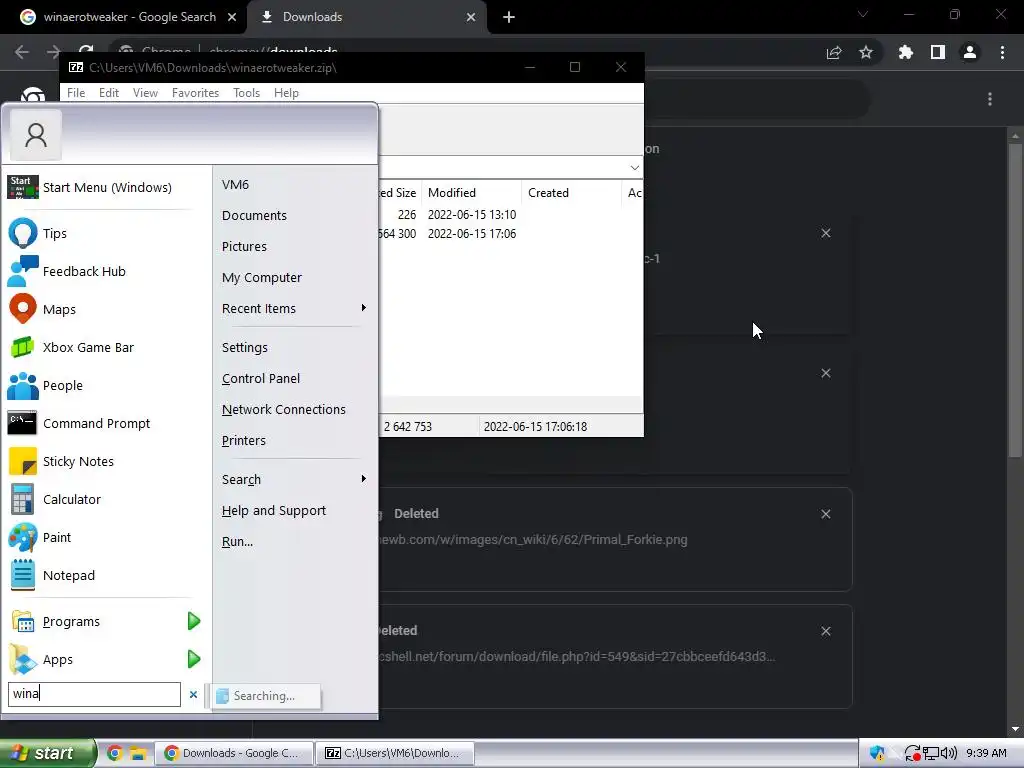
Task: Click the Windows start button
Action: pyautogui.click(x=48, y=753)
